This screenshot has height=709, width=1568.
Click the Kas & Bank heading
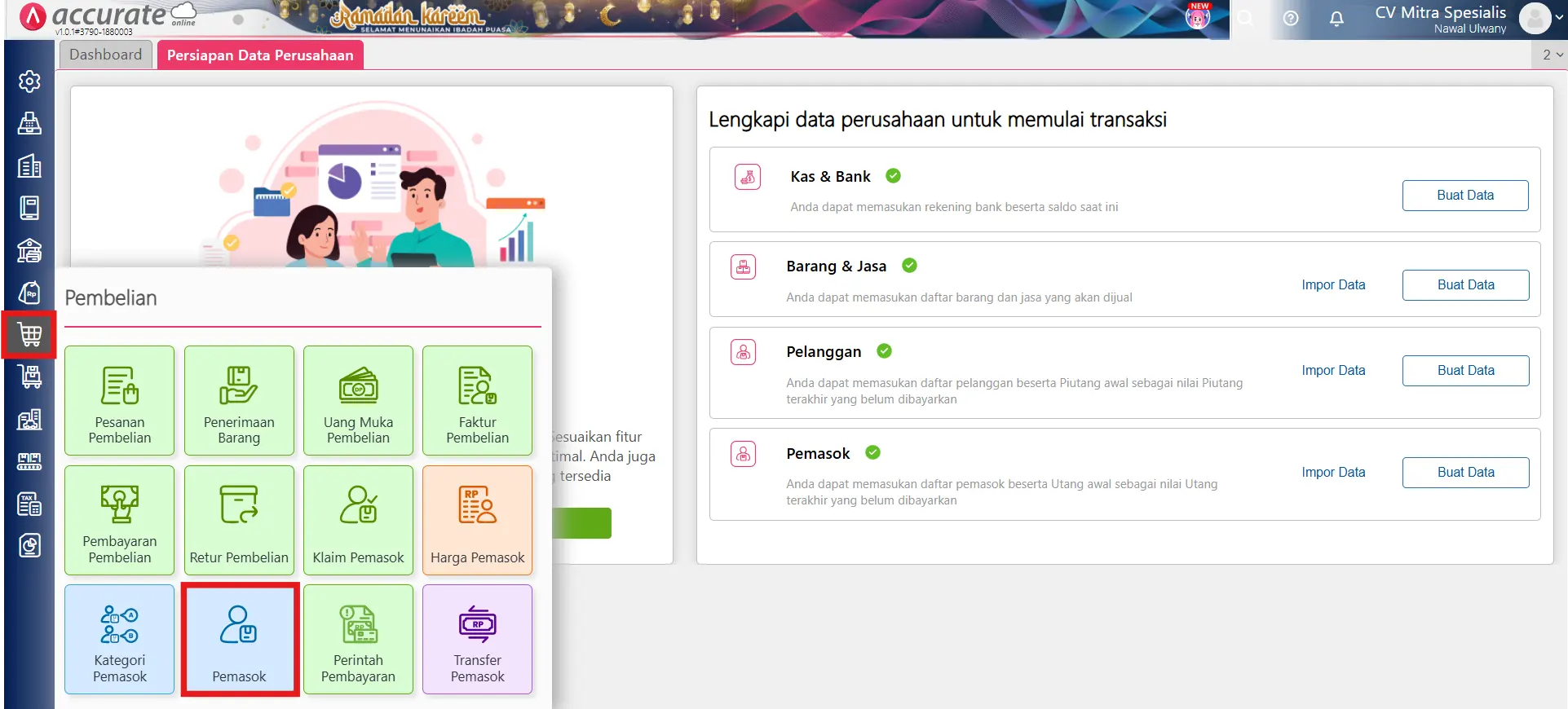(x=830, y=177)
